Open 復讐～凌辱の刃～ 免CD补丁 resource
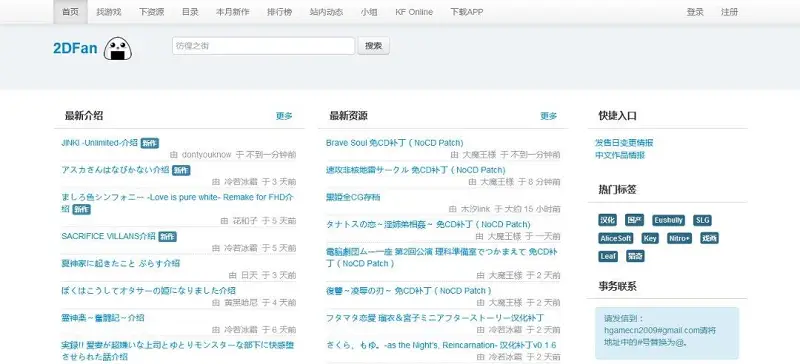The height and width of the screenshot is (364, 800). tap(409, 290)
